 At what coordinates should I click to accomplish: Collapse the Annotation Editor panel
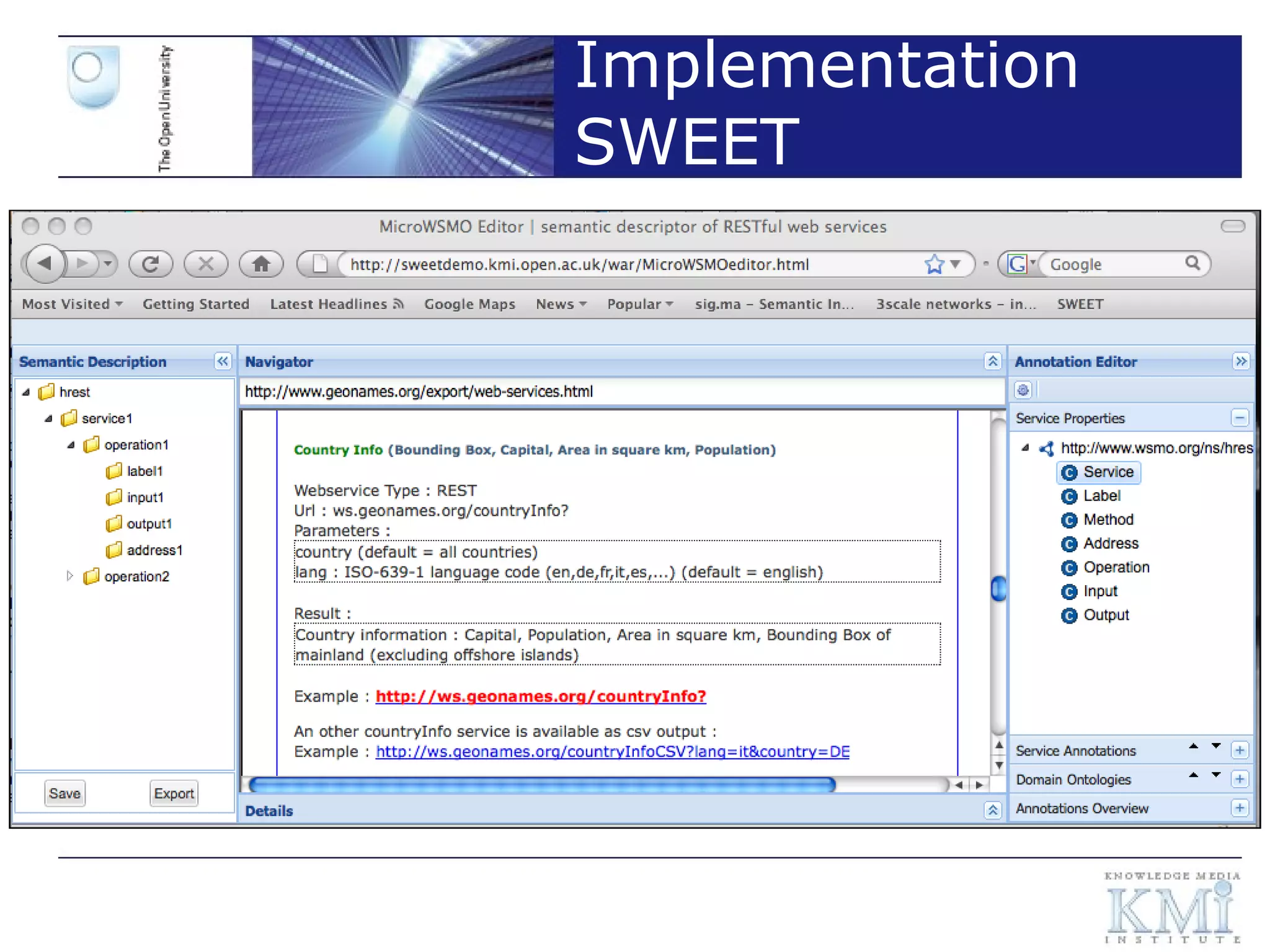(1240, 361)
